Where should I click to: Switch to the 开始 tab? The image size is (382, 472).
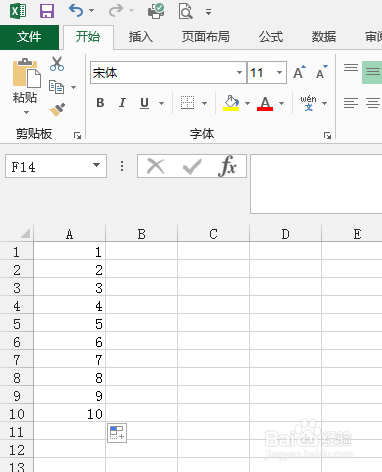tap(88, 37)
